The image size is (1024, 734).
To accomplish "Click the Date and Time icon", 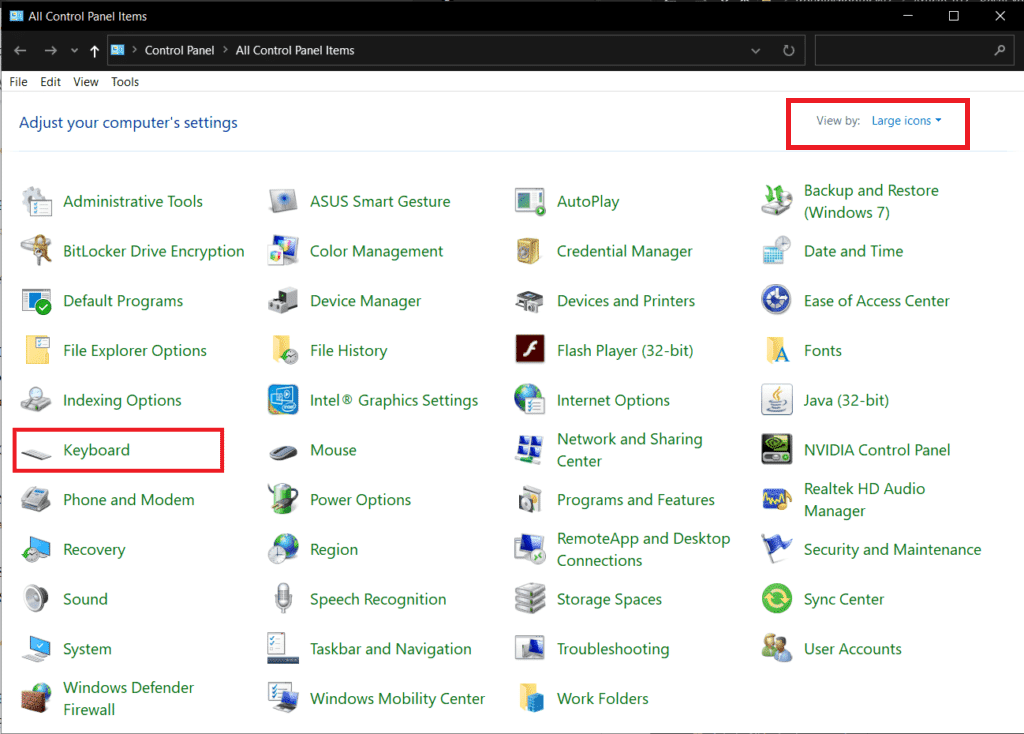I will click(x=776, y=251).
